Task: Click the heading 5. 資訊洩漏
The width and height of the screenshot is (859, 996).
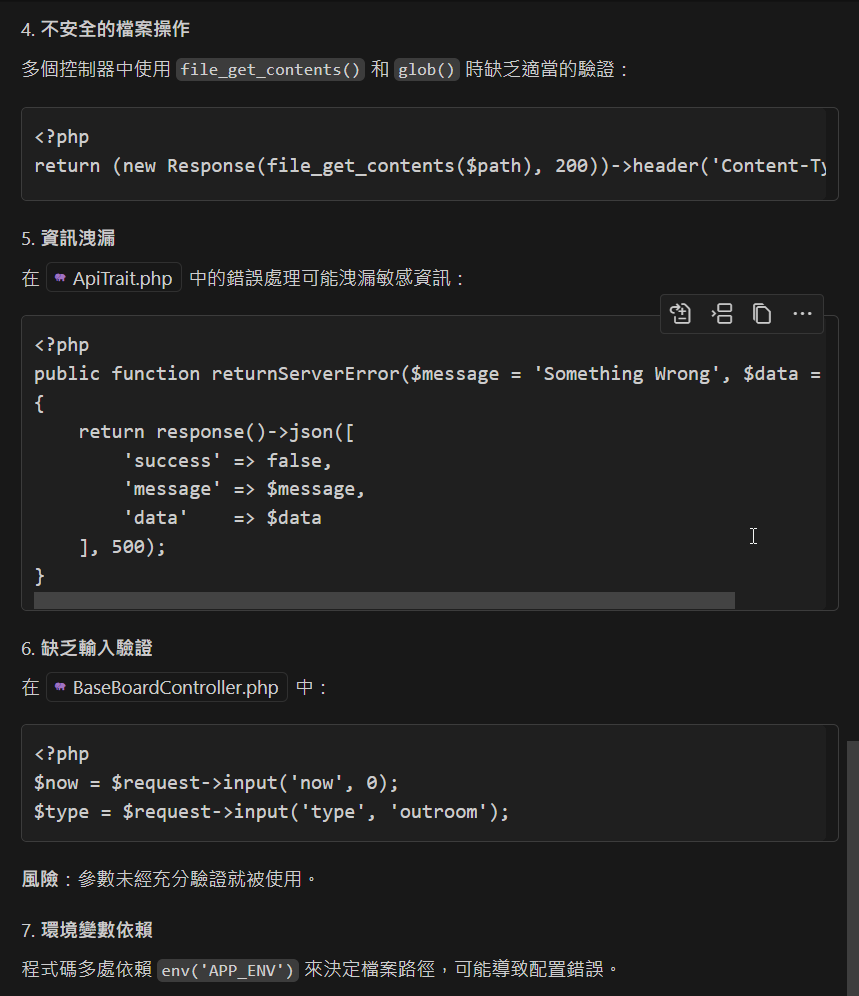Action: [68, 238]
